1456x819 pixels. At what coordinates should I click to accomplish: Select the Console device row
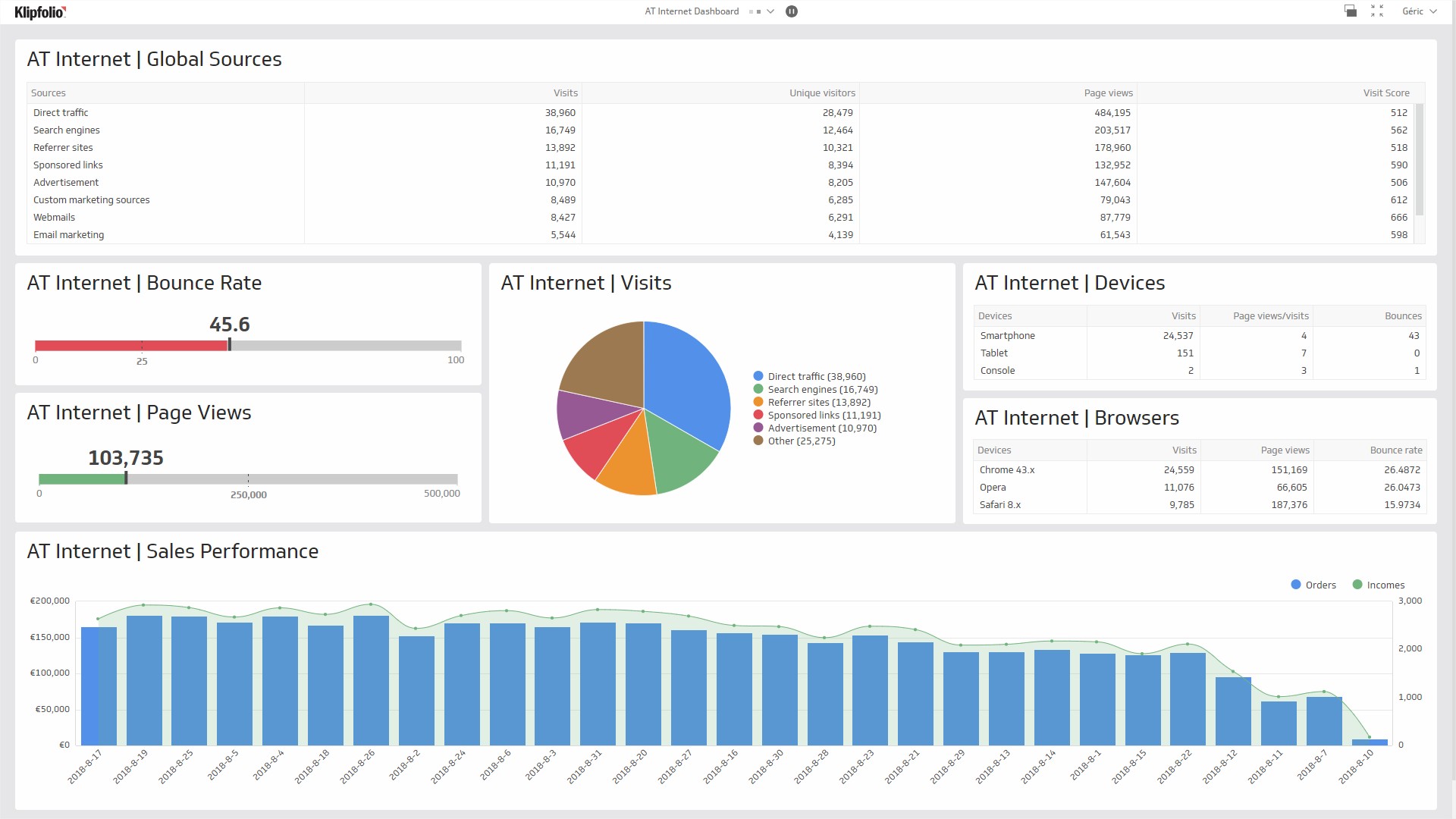click(1200, 371)
